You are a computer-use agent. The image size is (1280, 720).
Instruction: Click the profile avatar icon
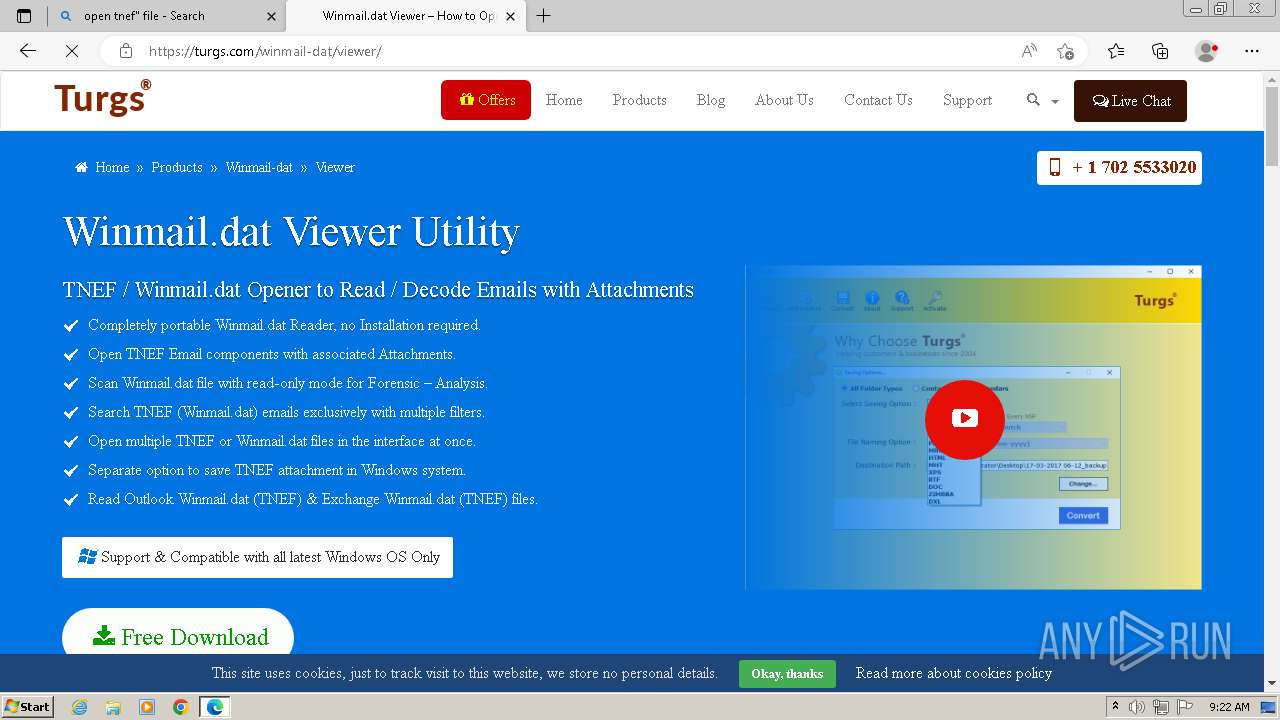click(1206, 51)
